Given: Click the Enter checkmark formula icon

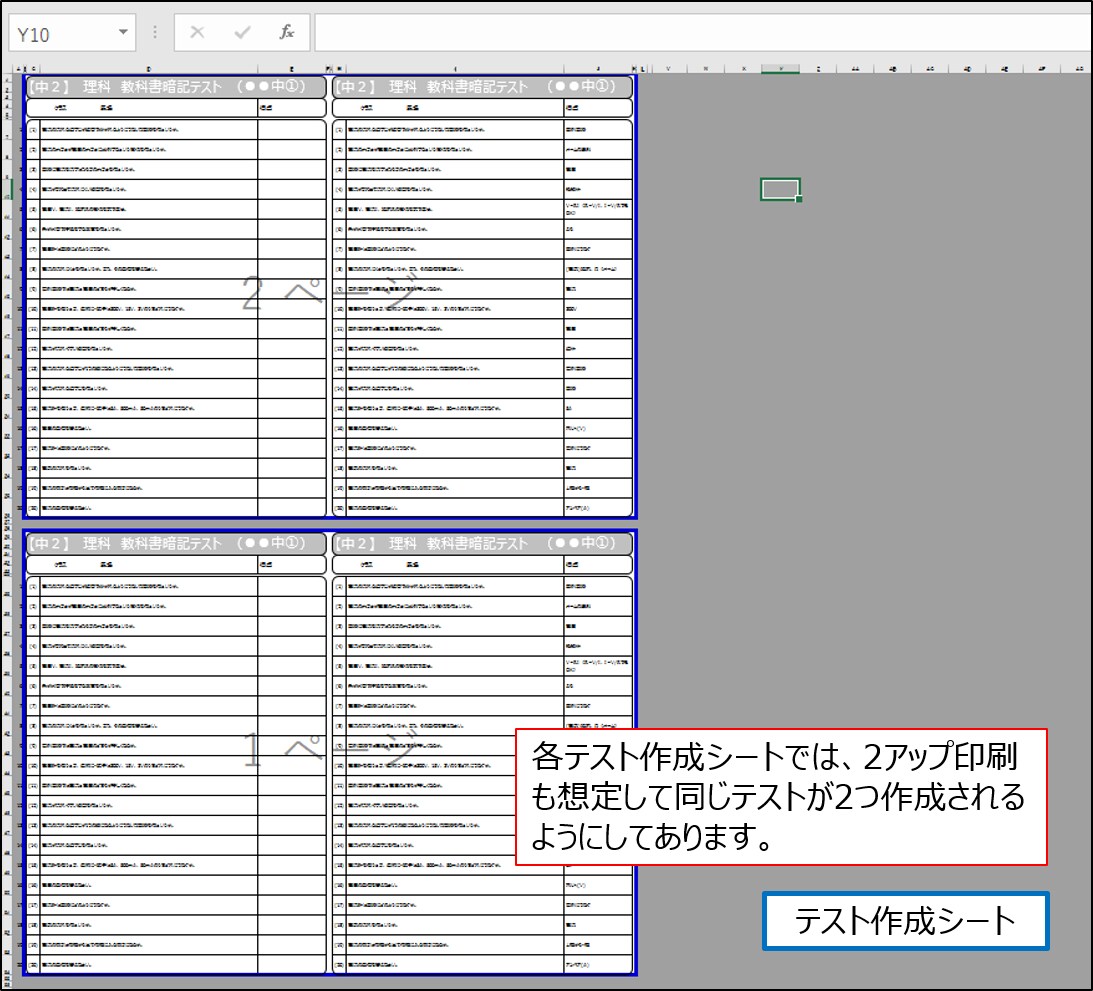Looking at the screenshot, I should (242, 32).
